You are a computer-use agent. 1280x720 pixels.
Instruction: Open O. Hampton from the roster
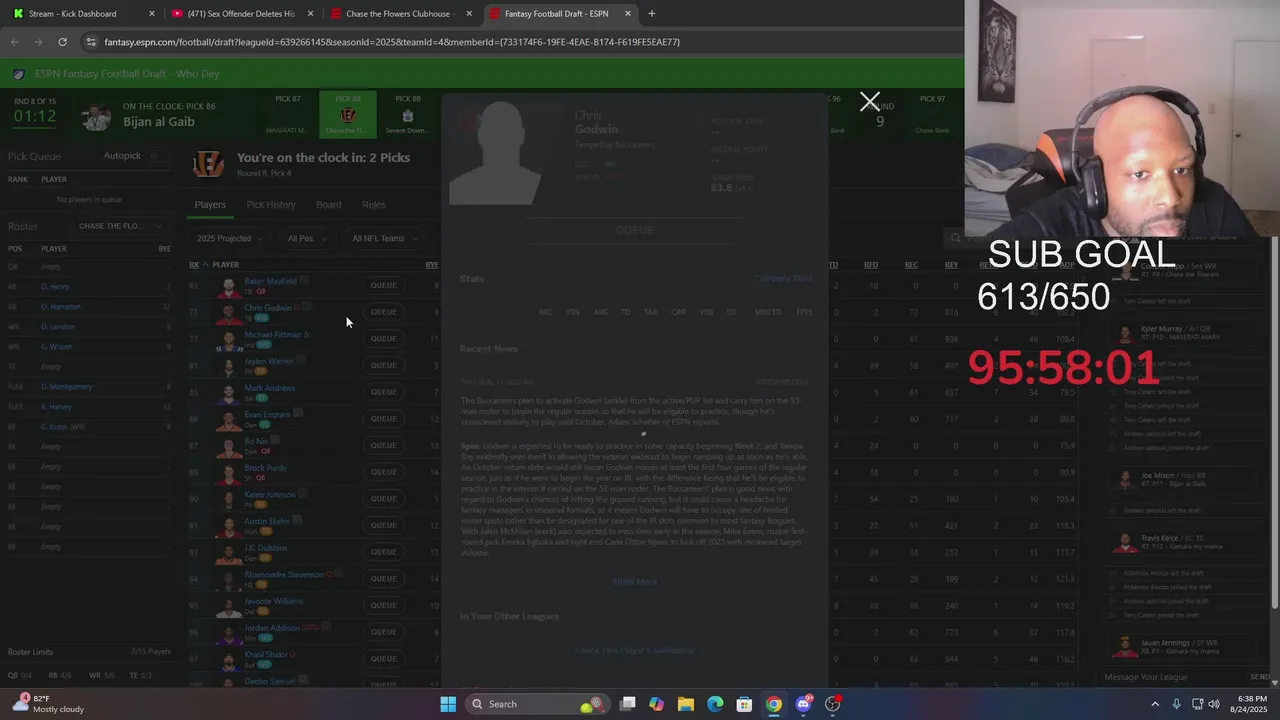coord(60,307)
